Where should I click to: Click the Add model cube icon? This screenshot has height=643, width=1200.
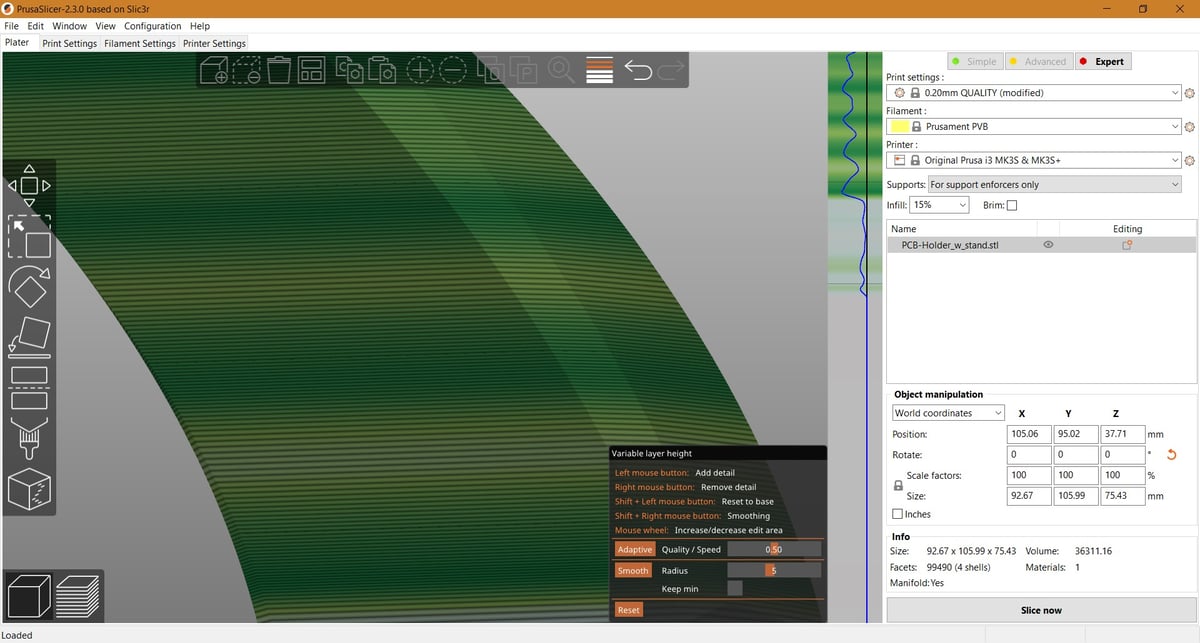pos(214,69)
